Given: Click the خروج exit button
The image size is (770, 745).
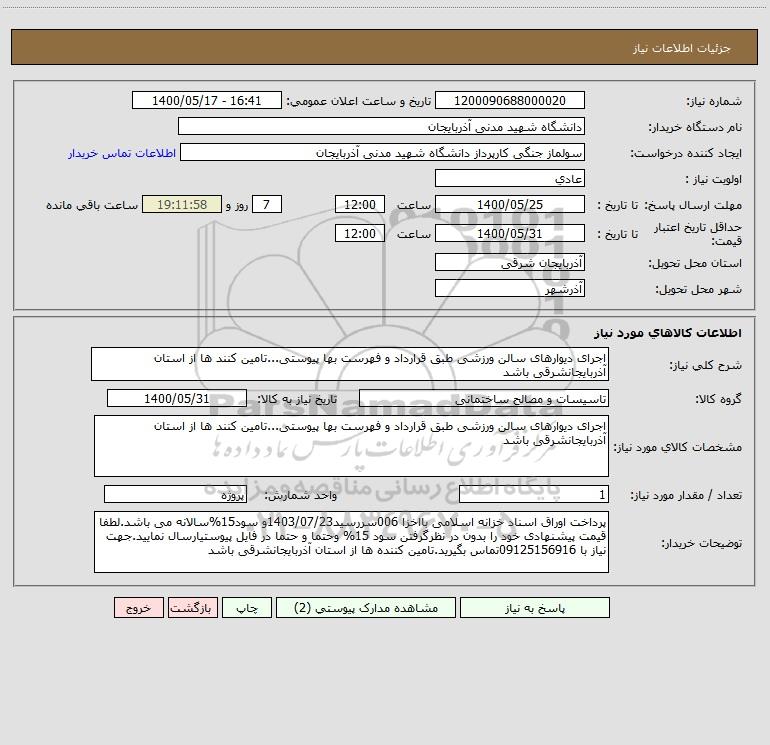Looking at the screenshot, I should (138, 608).
